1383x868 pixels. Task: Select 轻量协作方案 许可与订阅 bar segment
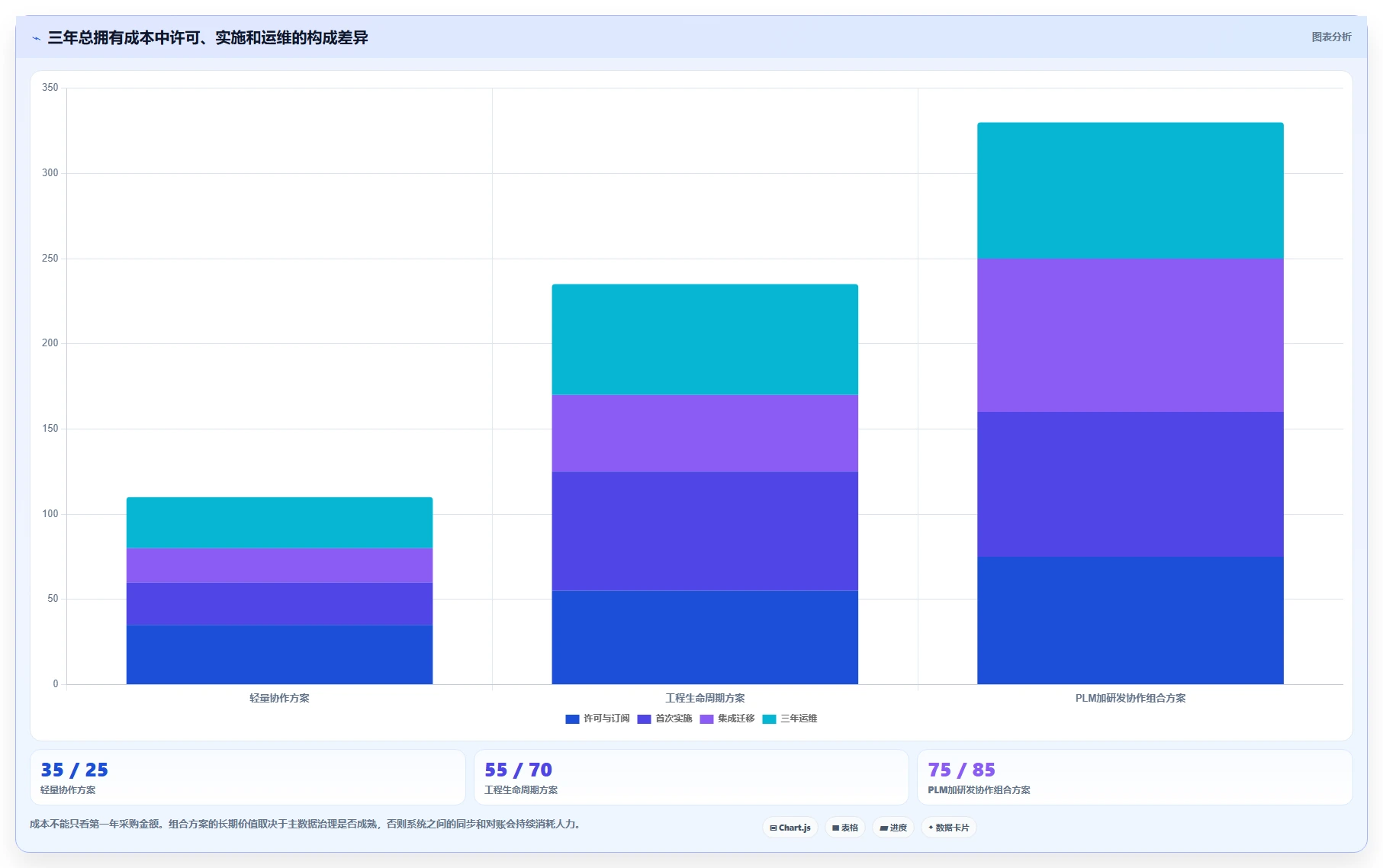point(279,654)
